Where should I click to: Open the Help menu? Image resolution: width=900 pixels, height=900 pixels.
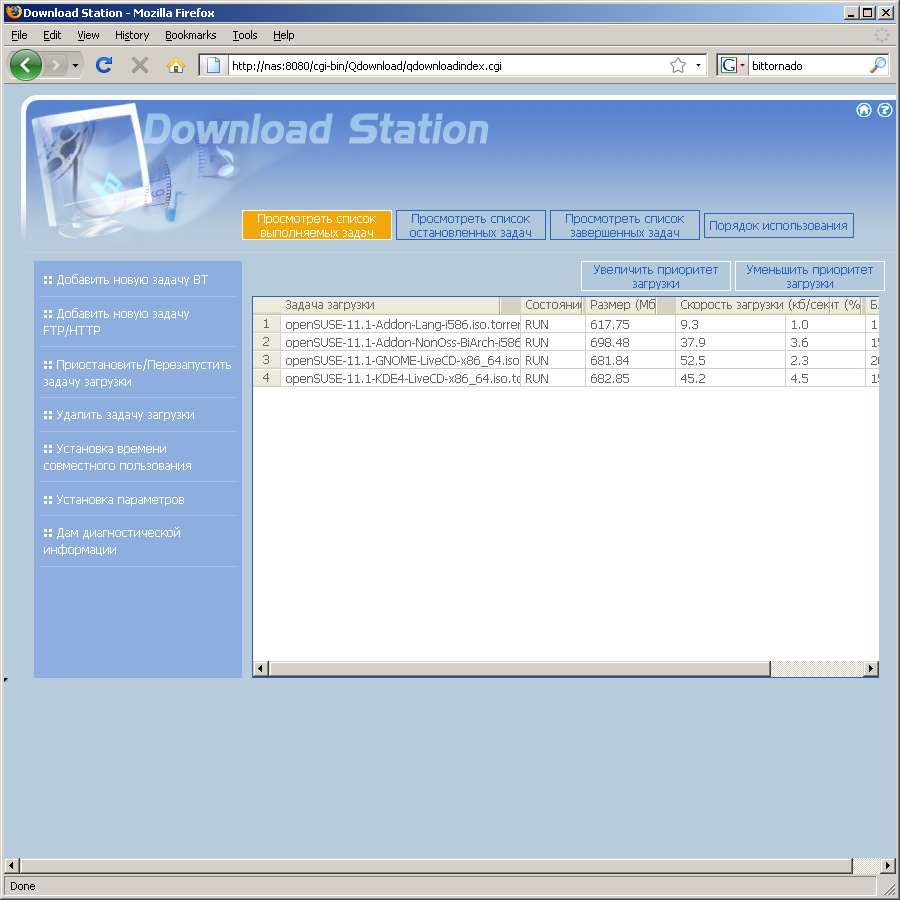[284, 35]
